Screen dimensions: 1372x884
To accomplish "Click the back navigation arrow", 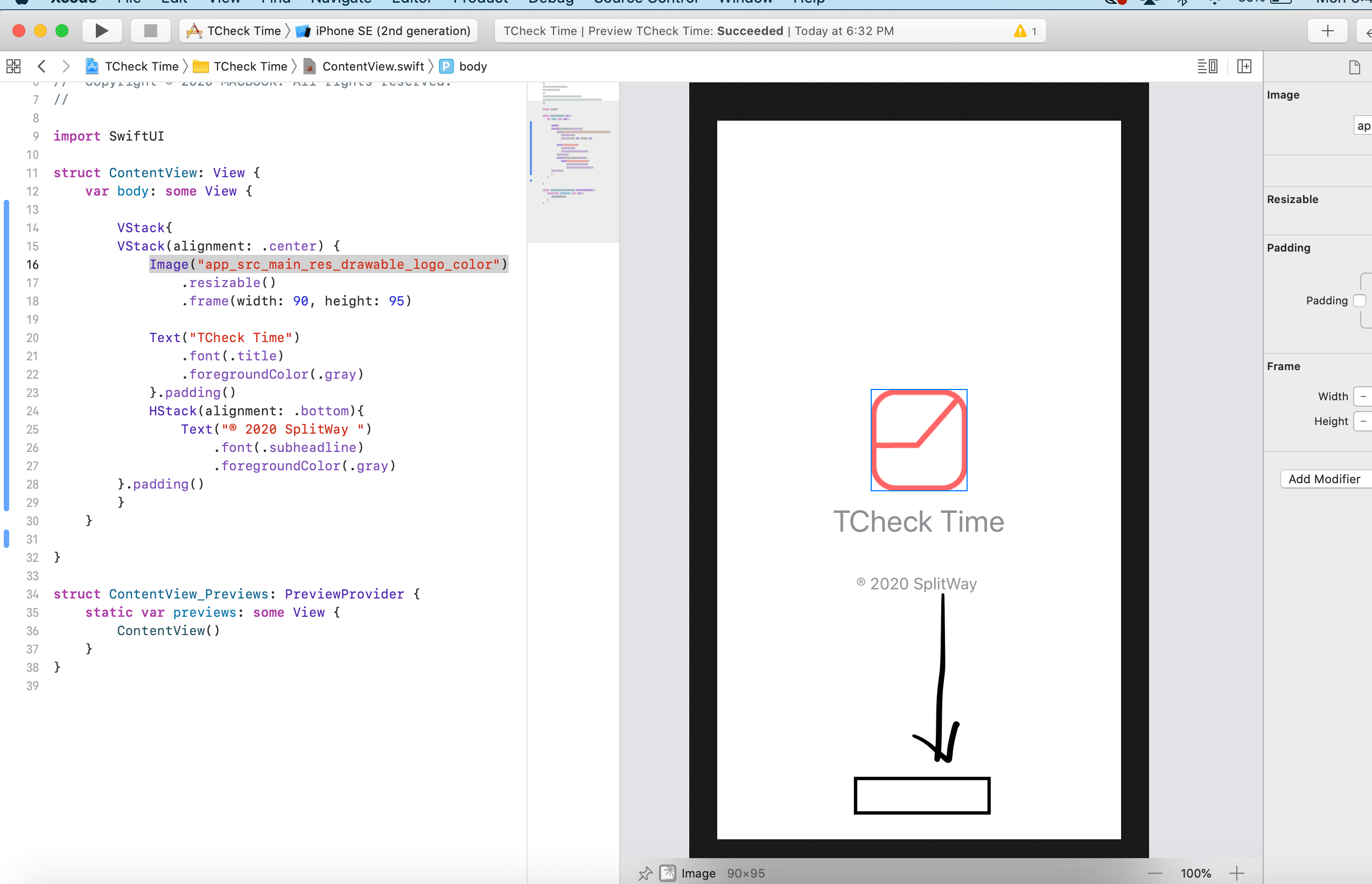I will tap(42, 66).
